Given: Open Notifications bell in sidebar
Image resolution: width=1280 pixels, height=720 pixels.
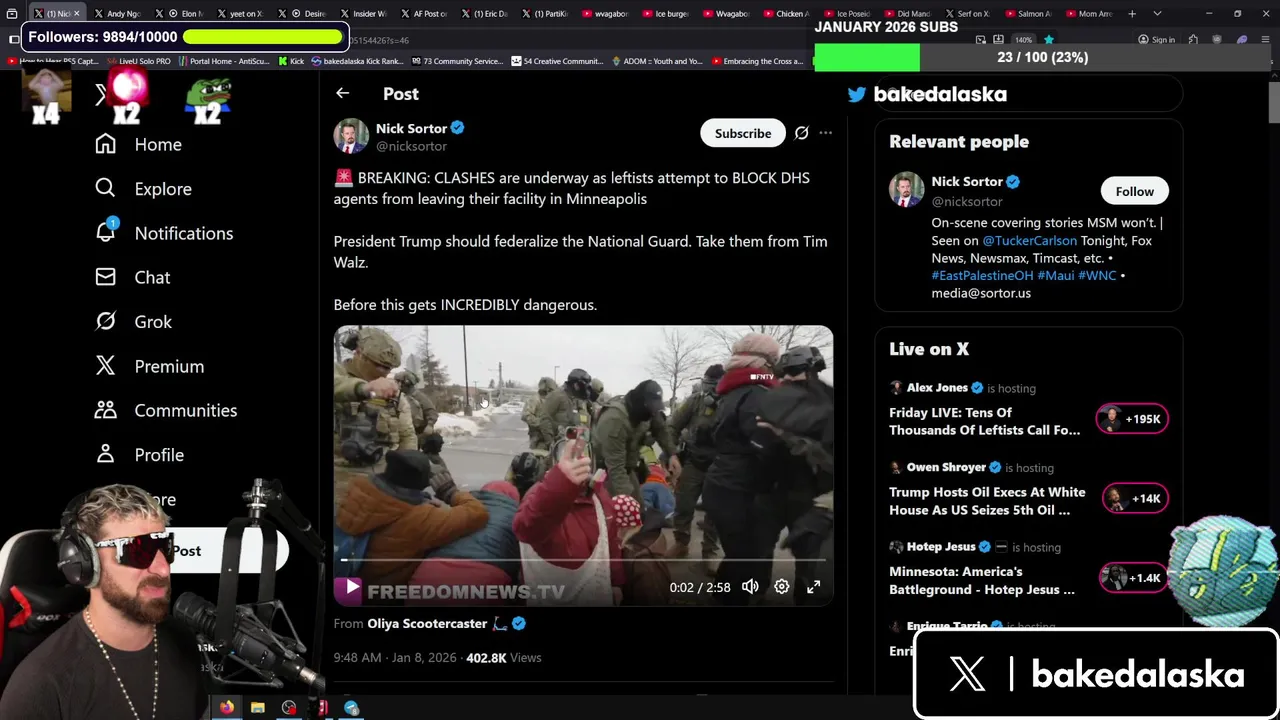Looking at the screenshot, I should [164, 233].
